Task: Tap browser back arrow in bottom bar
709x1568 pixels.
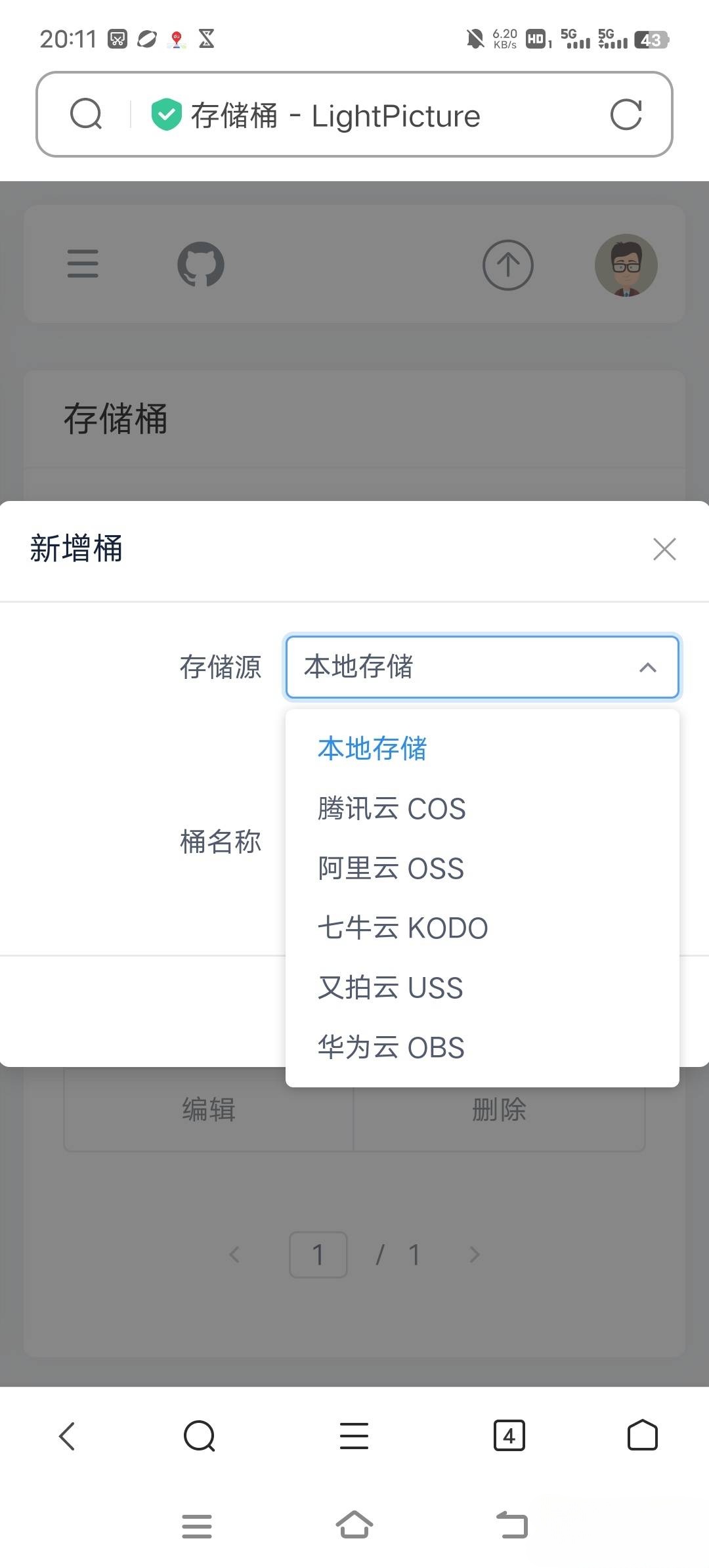Action: click(x=67, y=1435)
